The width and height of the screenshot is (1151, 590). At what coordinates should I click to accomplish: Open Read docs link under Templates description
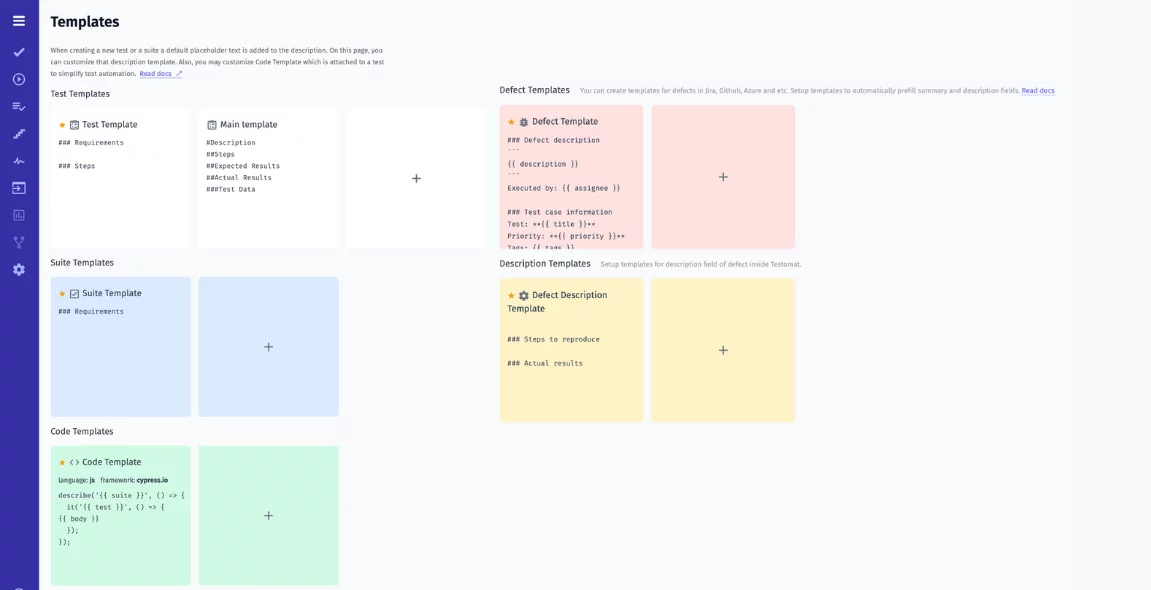pos(156,72)
